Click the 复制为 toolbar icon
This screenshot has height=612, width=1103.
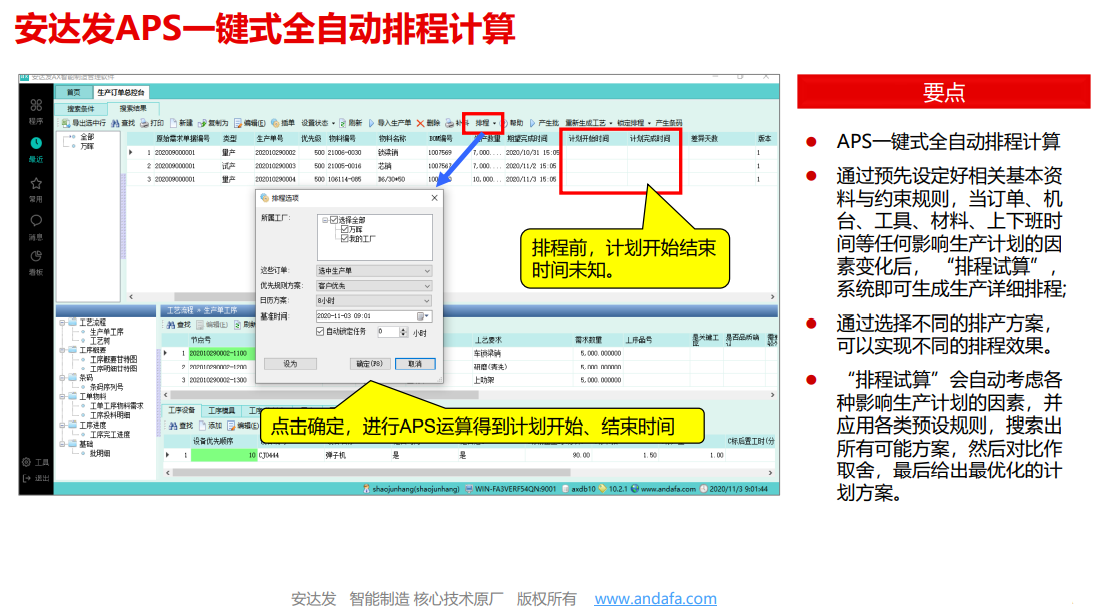tap(203, 123)
